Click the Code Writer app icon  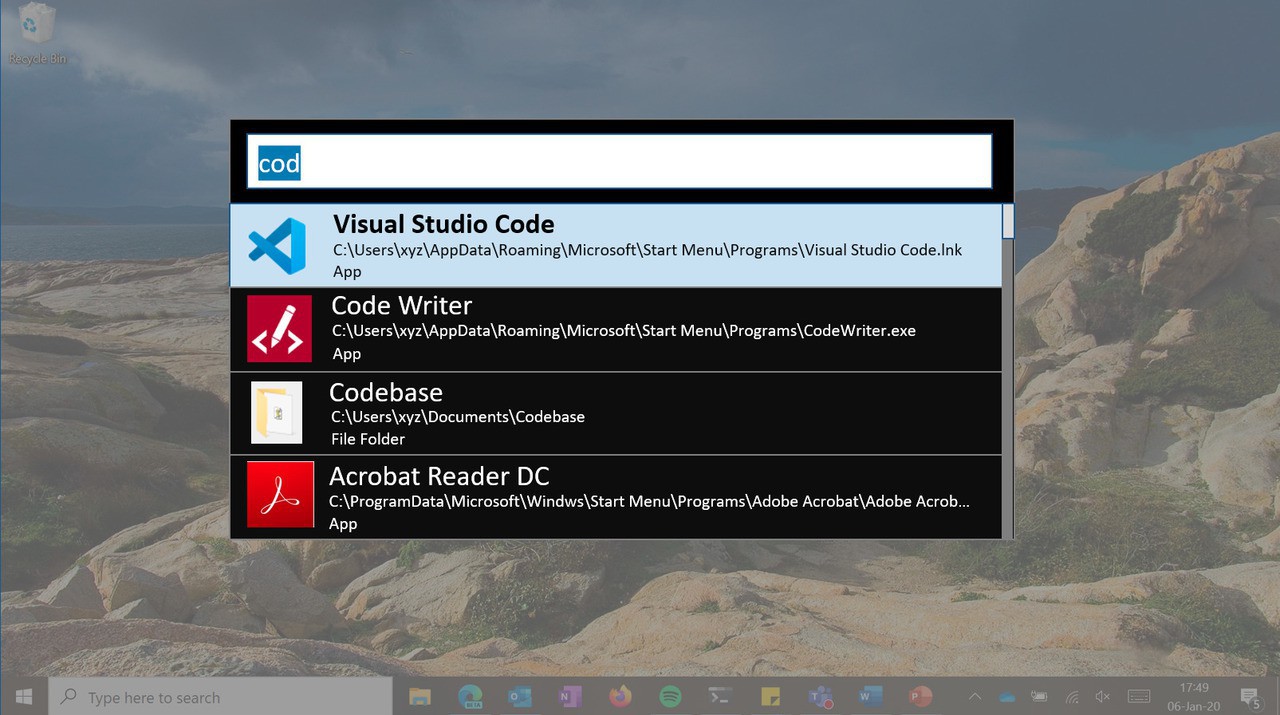[x=279, y=329]
